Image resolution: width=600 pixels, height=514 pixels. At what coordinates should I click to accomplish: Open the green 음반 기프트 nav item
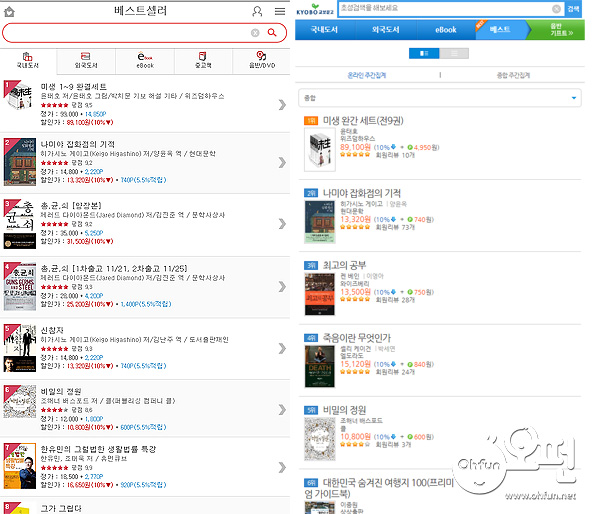[559, 30]
